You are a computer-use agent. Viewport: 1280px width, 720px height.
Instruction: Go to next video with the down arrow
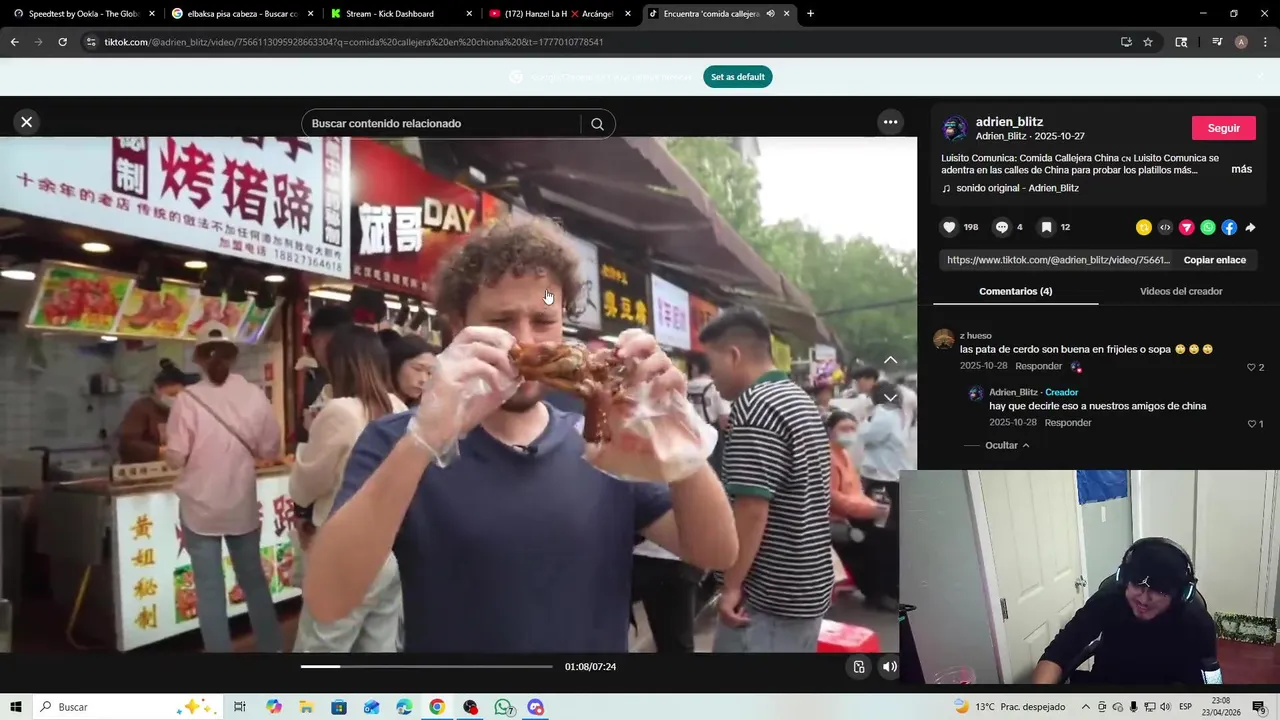point(890,398)
